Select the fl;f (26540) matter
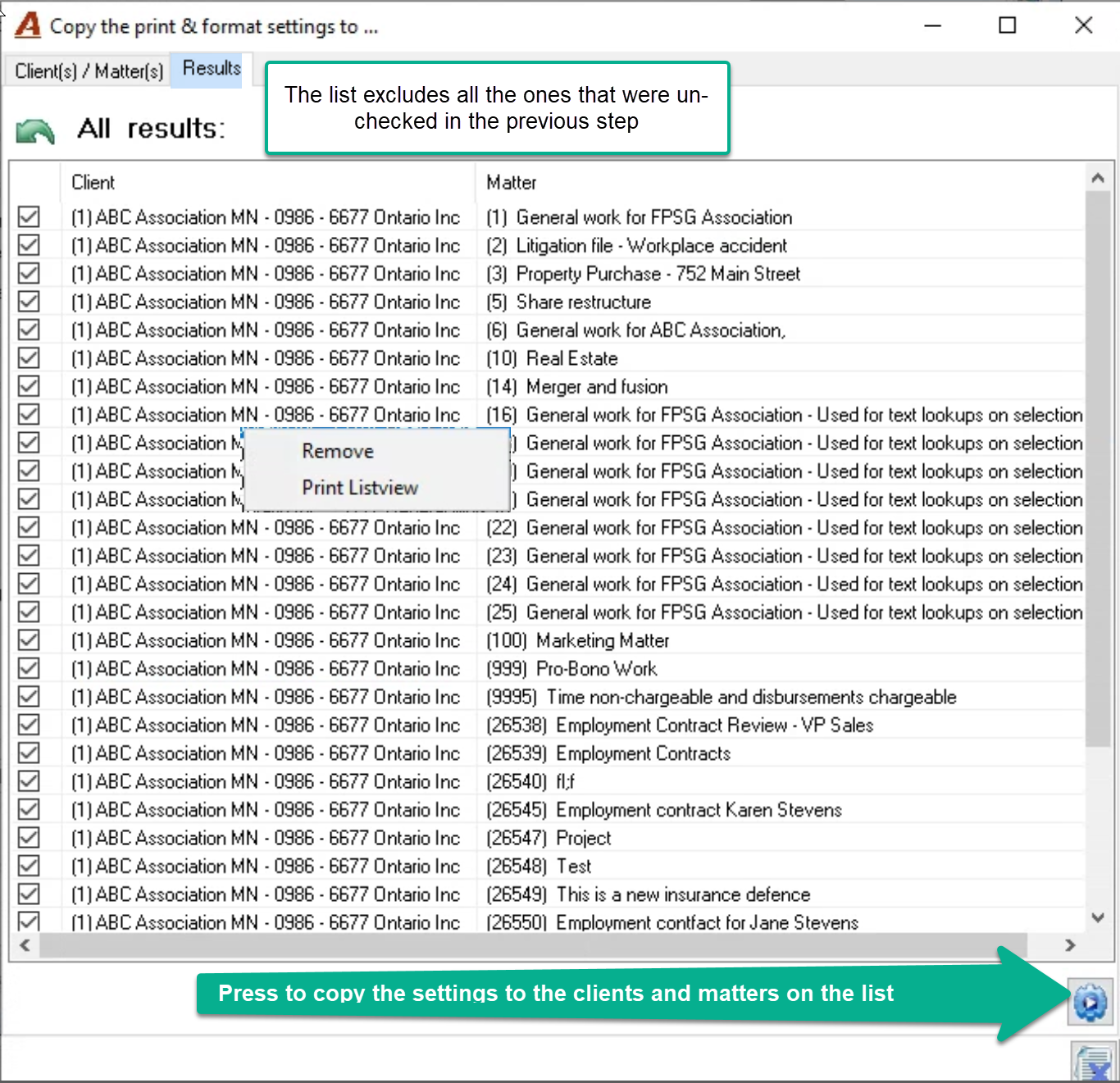Screen dimensions: 1120x1083 (530, 781)
